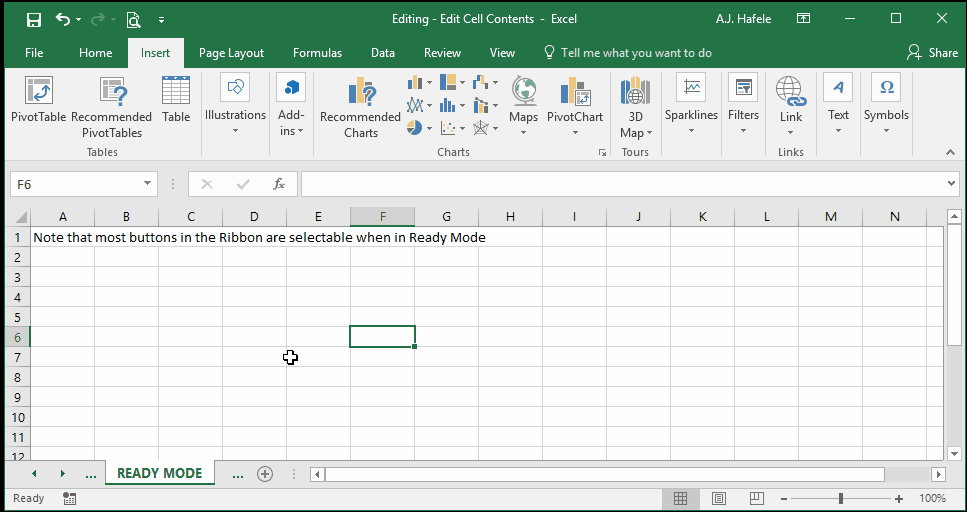The width and height of the screenshot is (967, 512).
Task: Select column header K
Action: [703, 217]
